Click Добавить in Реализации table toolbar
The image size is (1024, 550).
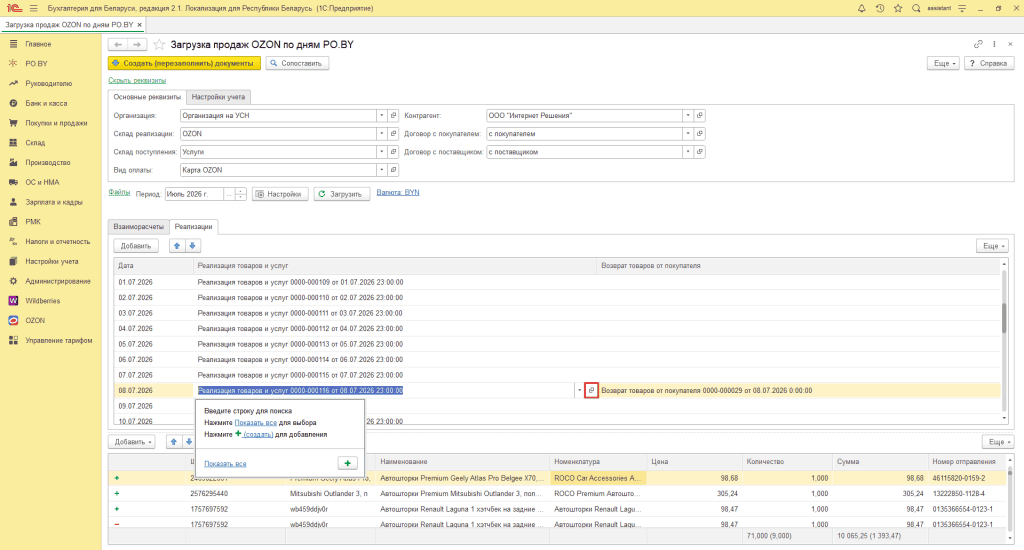(136, 246)
